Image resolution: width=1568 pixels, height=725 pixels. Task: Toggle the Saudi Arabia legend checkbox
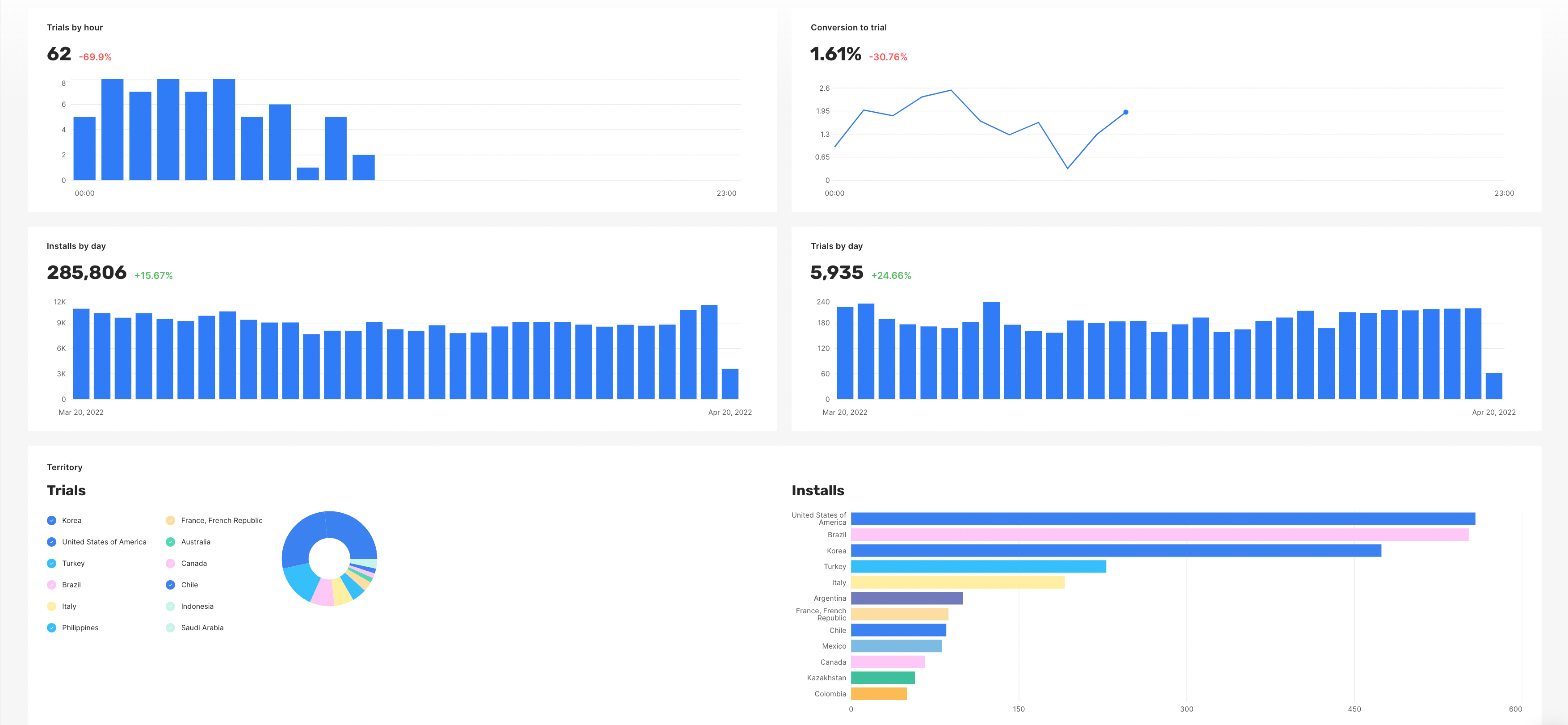tap(171, 628)
